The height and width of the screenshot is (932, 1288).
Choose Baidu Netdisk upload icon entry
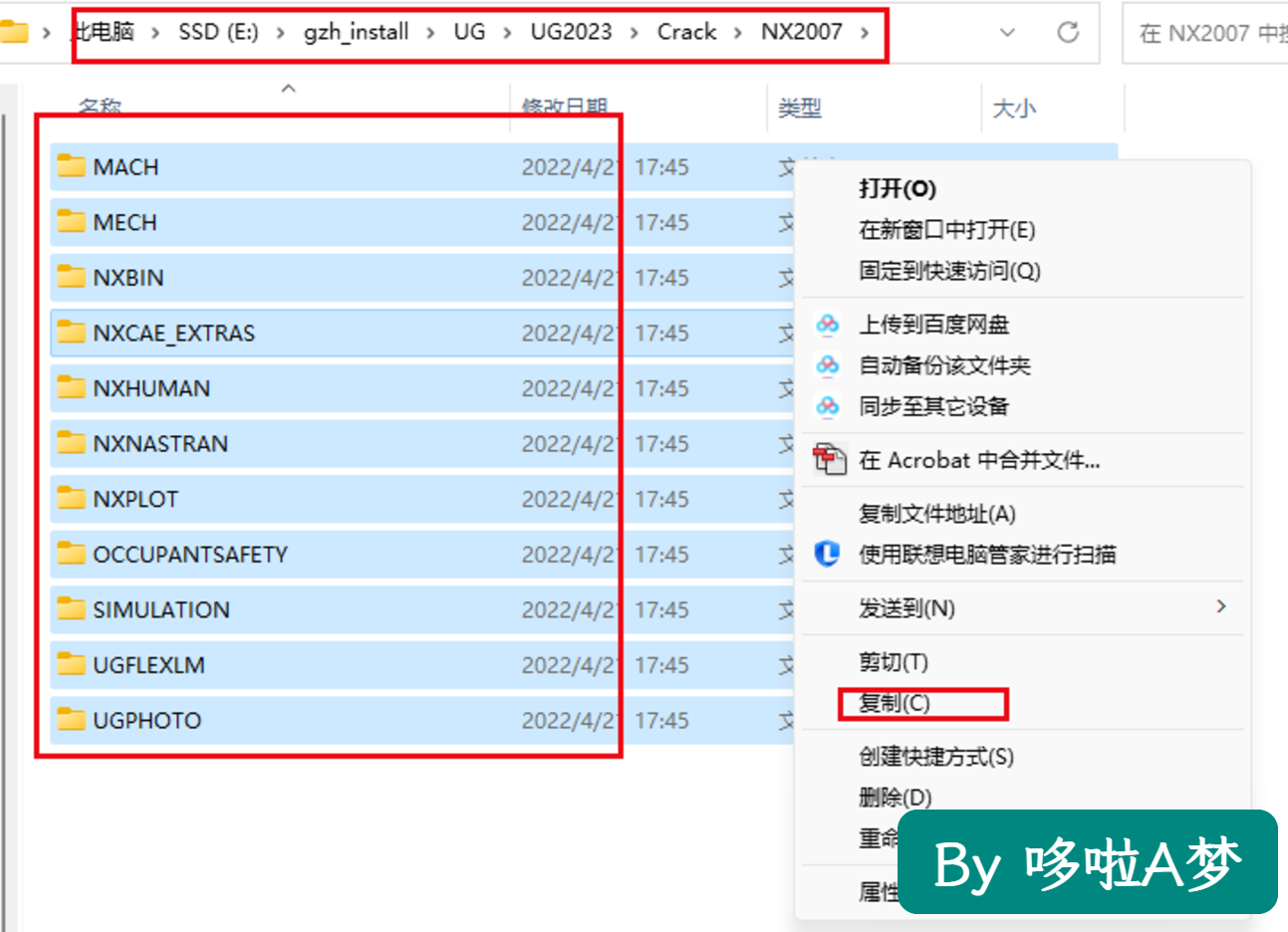click(x=828, y=325)
